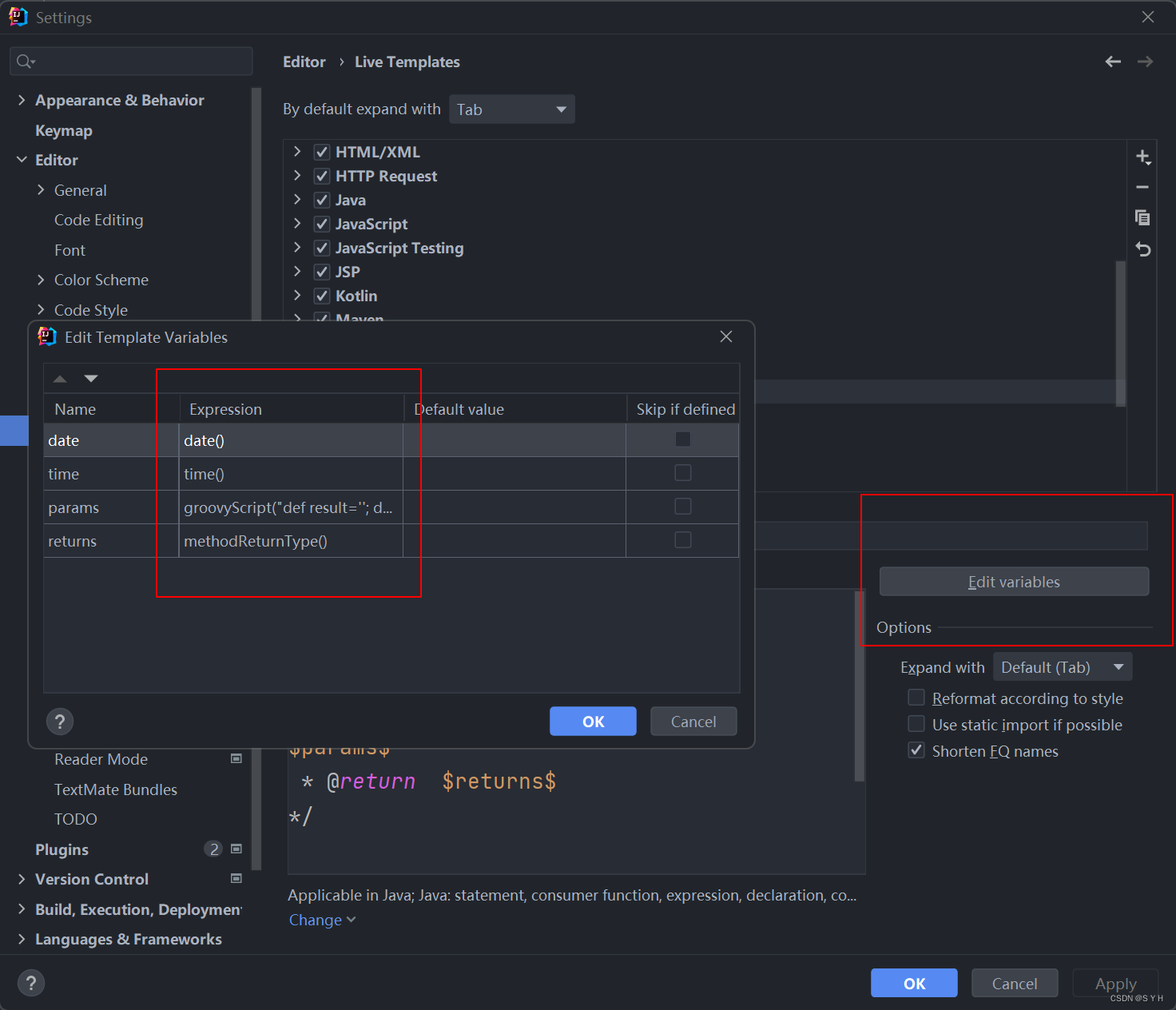Enable Use static import if possible
Image resolution: width=1176 pixels, height=1010 pixels.
click(916, 724)
